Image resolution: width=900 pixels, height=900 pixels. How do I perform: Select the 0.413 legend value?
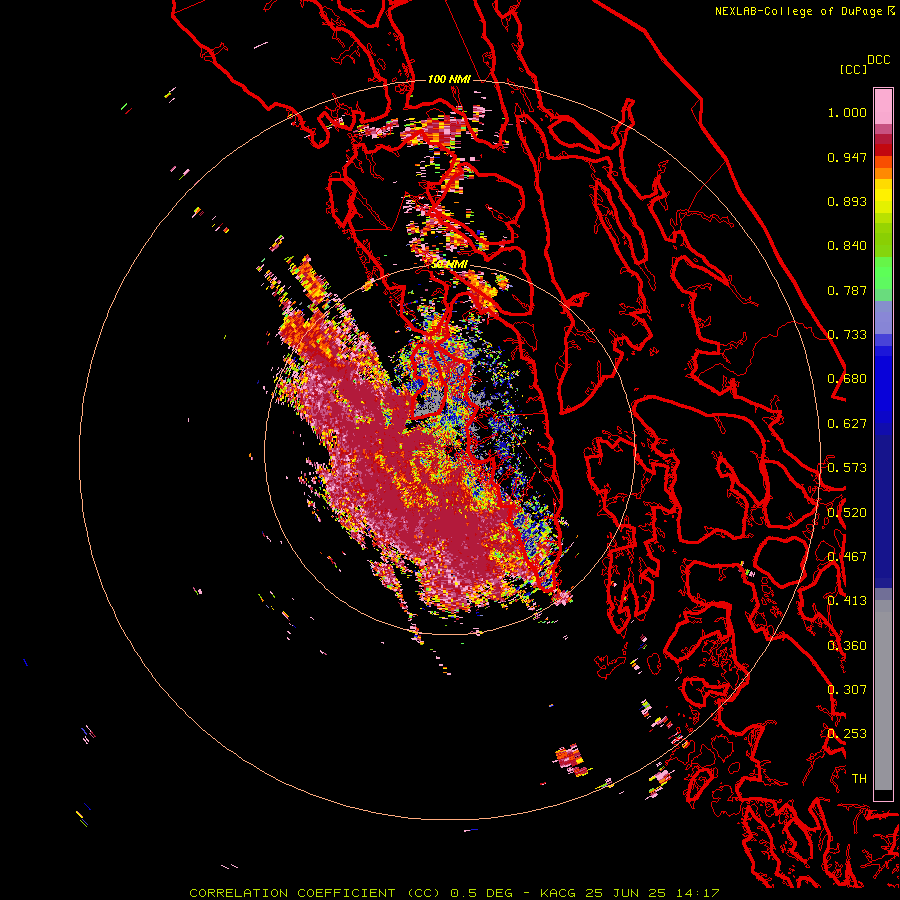[x=847, y=601]
